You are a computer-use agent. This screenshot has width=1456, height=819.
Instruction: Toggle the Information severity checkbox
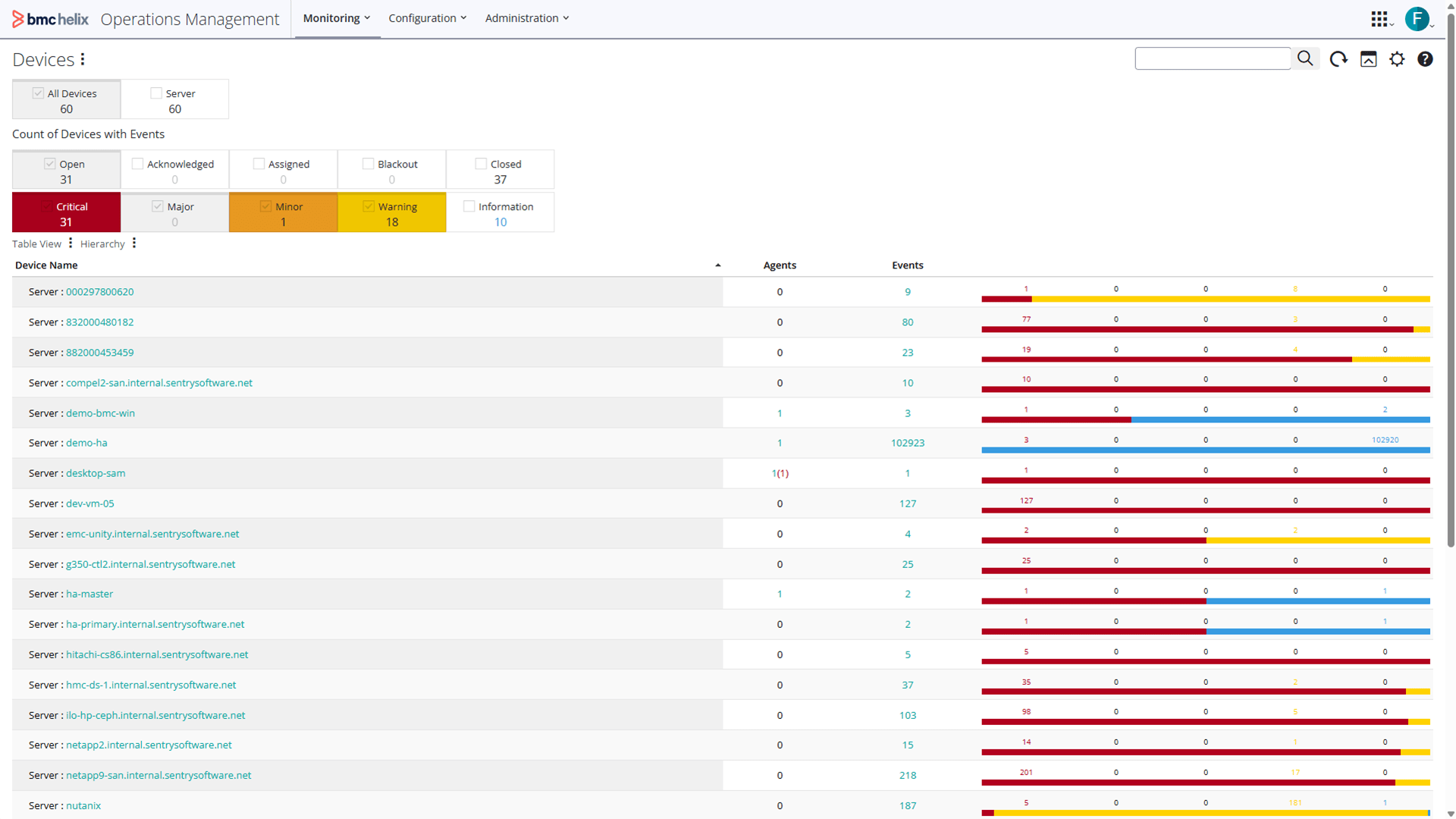point(469,206)
